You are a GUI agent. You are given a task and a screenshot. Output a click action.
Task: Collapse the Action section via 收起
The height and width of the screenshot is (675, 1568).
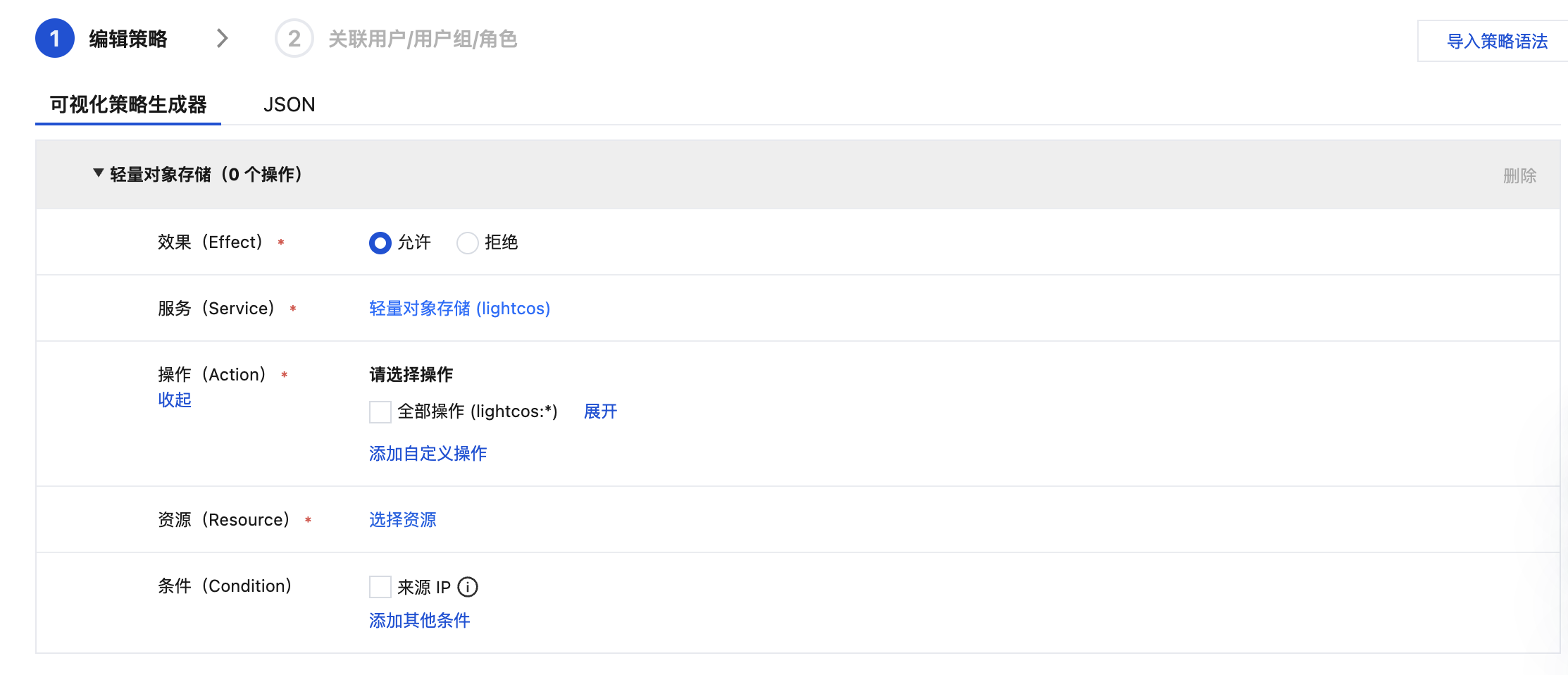pyautogui.click(x=175, y=400)
